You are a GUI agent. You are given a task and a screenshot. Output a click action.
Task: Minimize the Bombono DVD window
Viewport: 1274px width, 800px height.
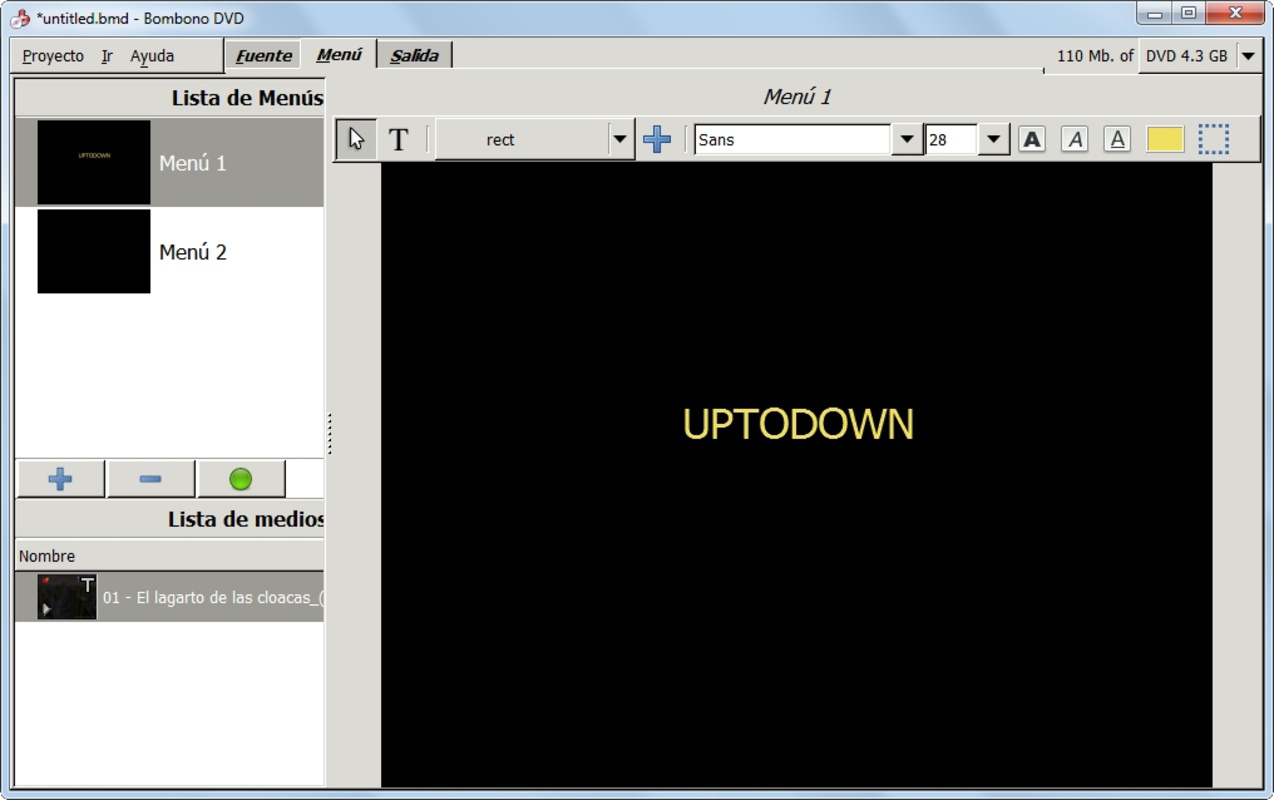(x=1154, y=14)
